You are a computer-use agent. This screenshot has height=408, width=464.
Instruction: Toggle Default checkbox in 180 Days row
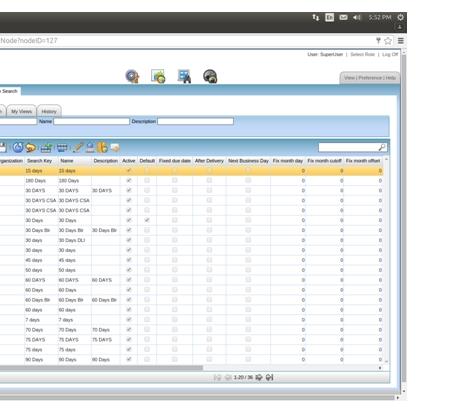[x=147, y=180]
